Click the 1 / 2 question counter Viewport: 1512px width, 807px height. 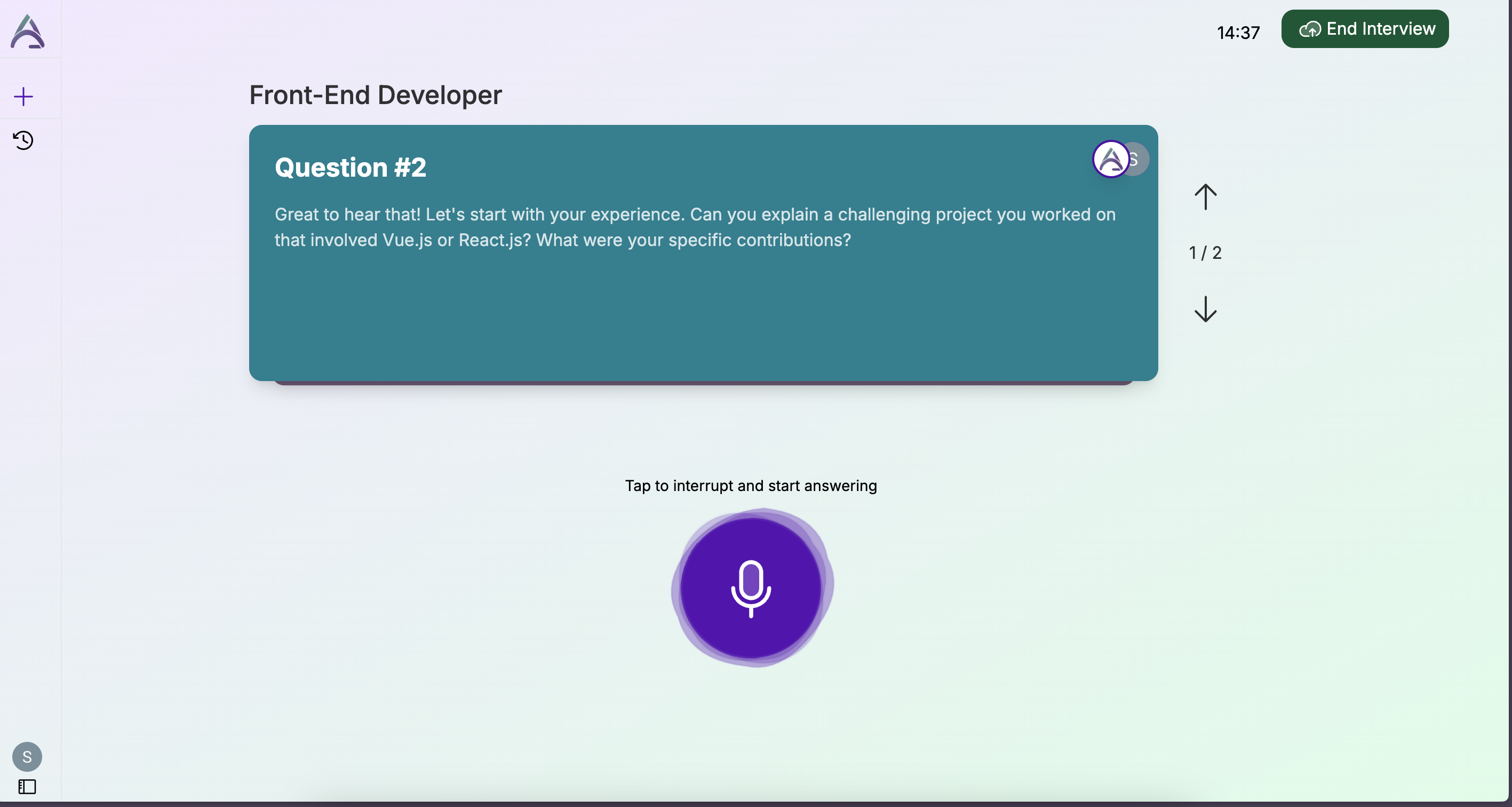1205,252
